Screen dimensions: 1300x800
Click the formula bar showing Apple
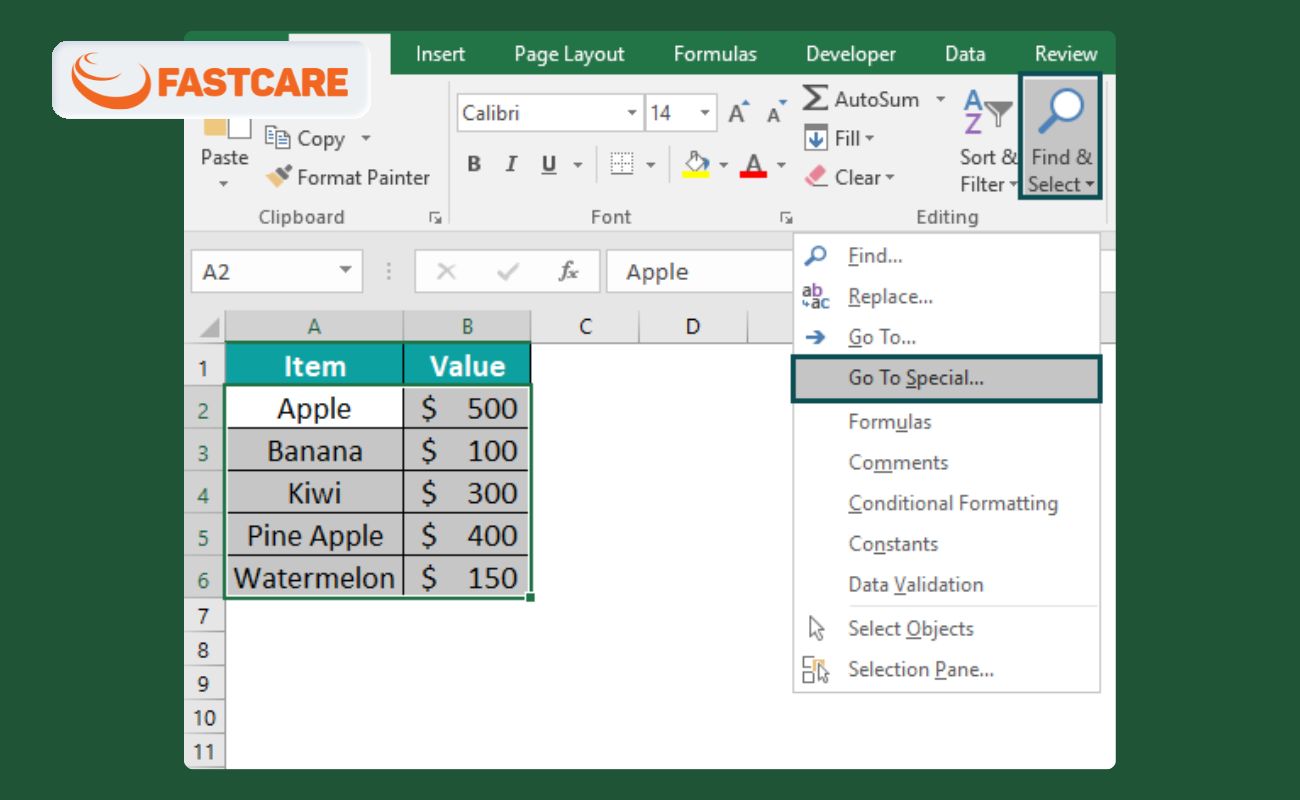point(700,272)
